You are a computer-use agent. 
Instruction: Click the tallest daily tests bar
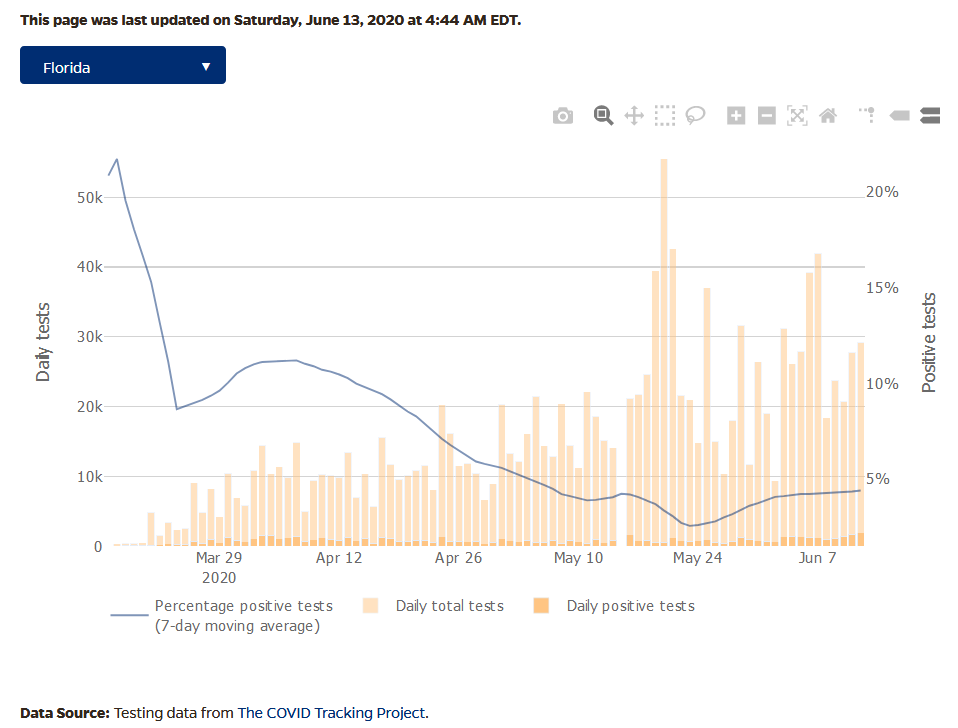(x=664, y=350)
